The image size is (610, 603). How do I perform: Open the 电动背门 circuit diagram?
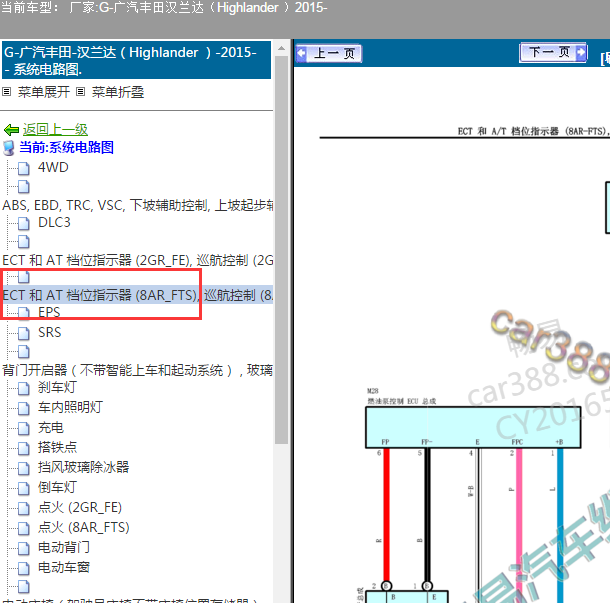(64, 547)
